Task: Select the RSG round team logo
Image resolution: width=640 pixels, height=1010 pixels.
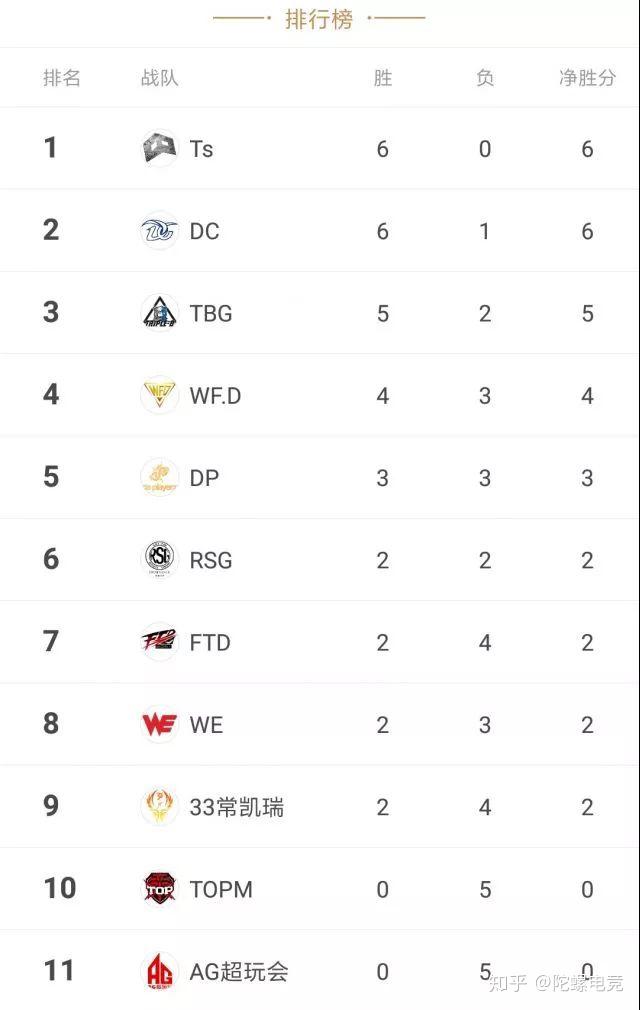Action: 159,560
